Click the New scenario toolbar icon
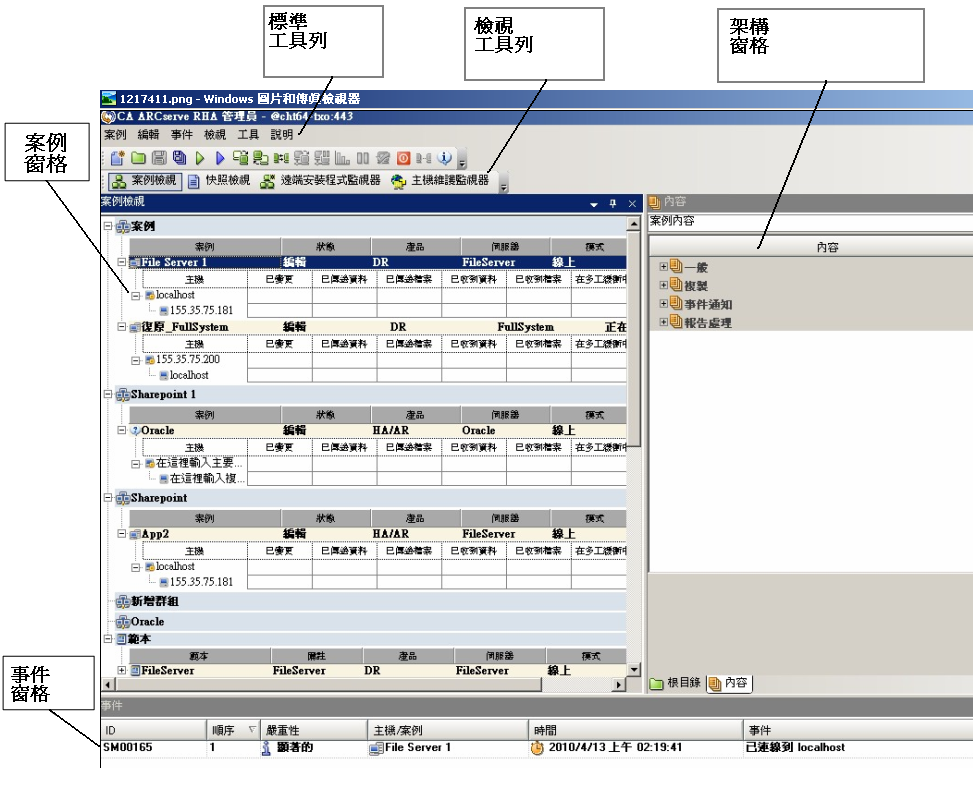Screen dimensions: 973x789 coord(117,158)
